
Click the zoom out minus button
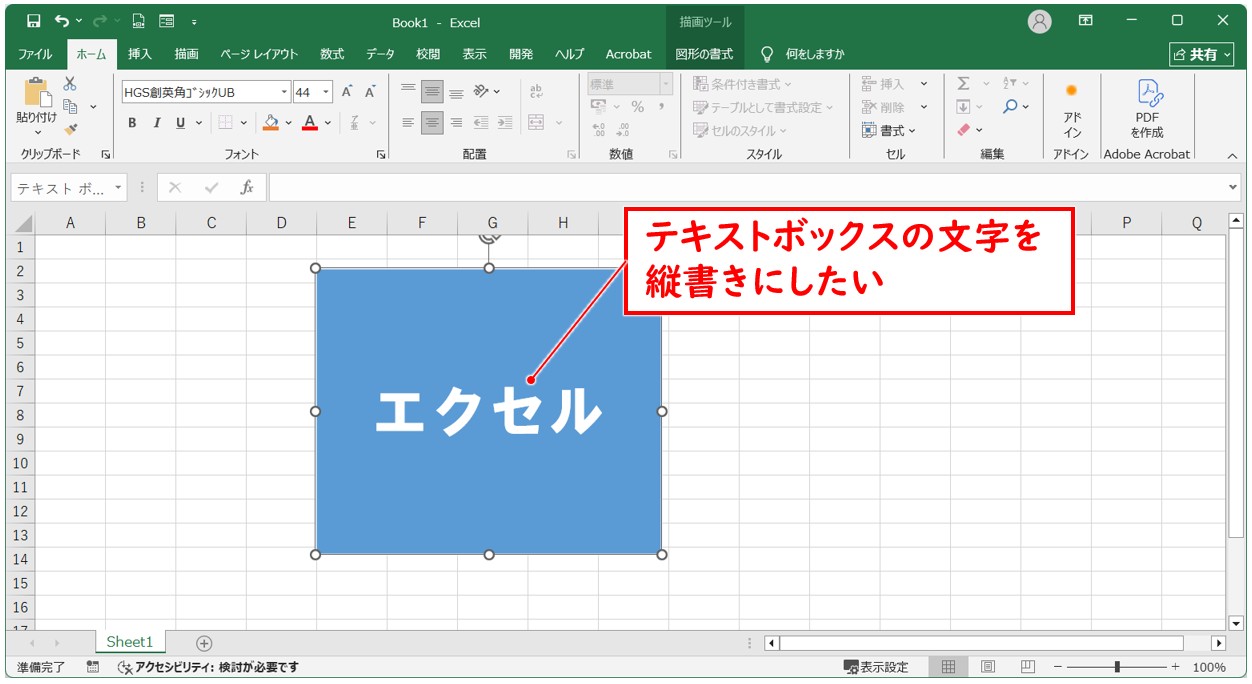pyautogui.click(x=1058, y=667)
